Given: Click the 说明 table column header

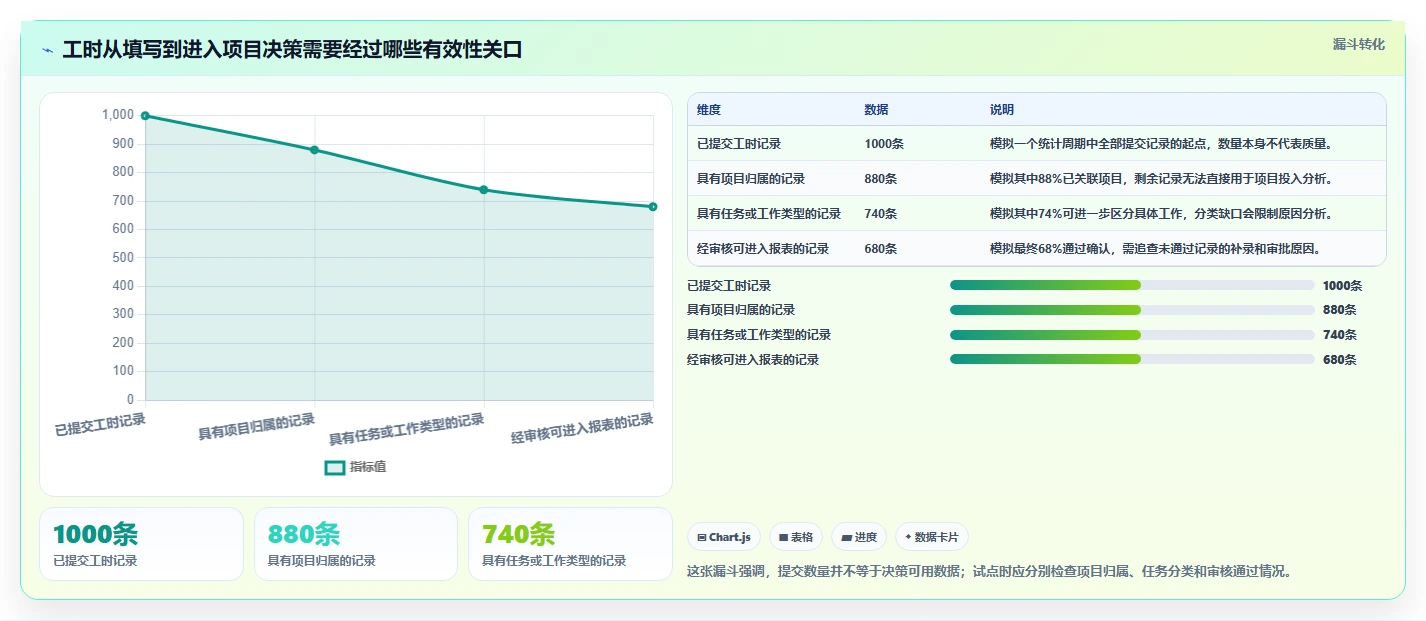Looking at the screenshot, I should [x=1002, y=110].
